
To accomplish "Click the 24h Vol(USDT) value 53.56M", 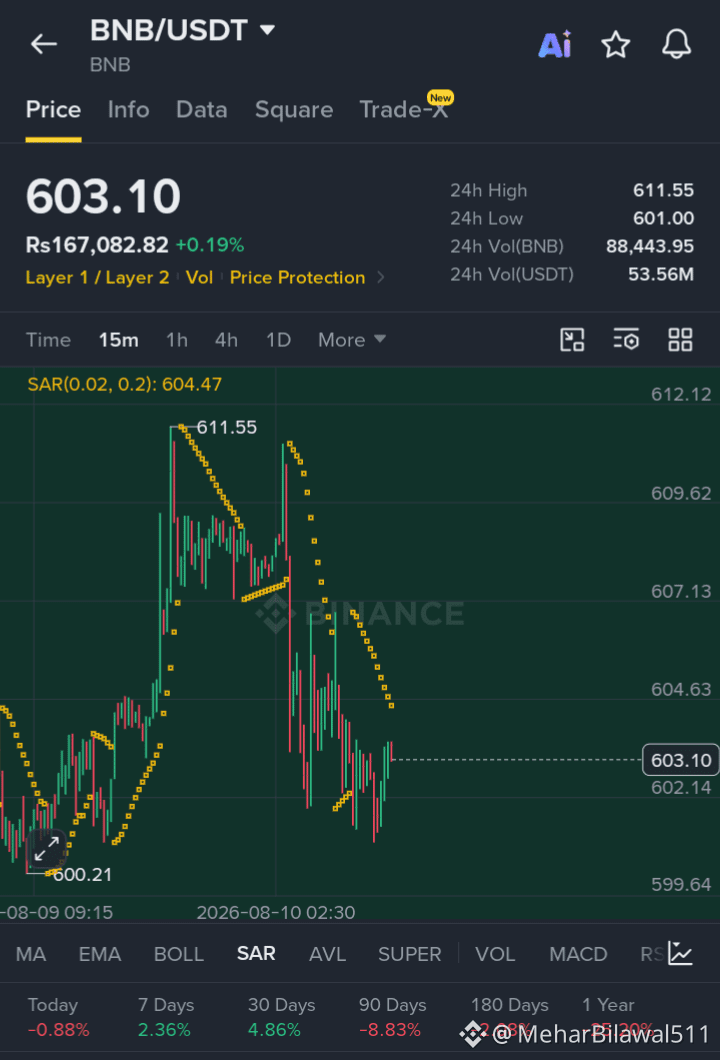I will click(661, 274).
